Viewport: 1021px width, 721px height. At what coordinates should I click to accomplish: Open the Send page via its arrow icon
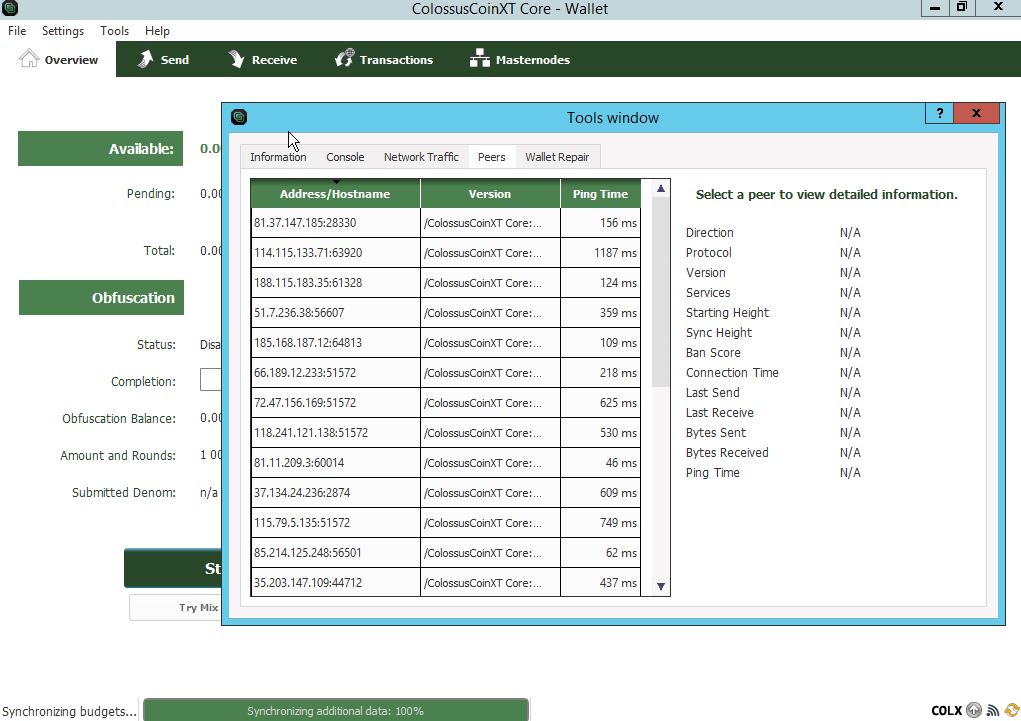tap(145, 59)
